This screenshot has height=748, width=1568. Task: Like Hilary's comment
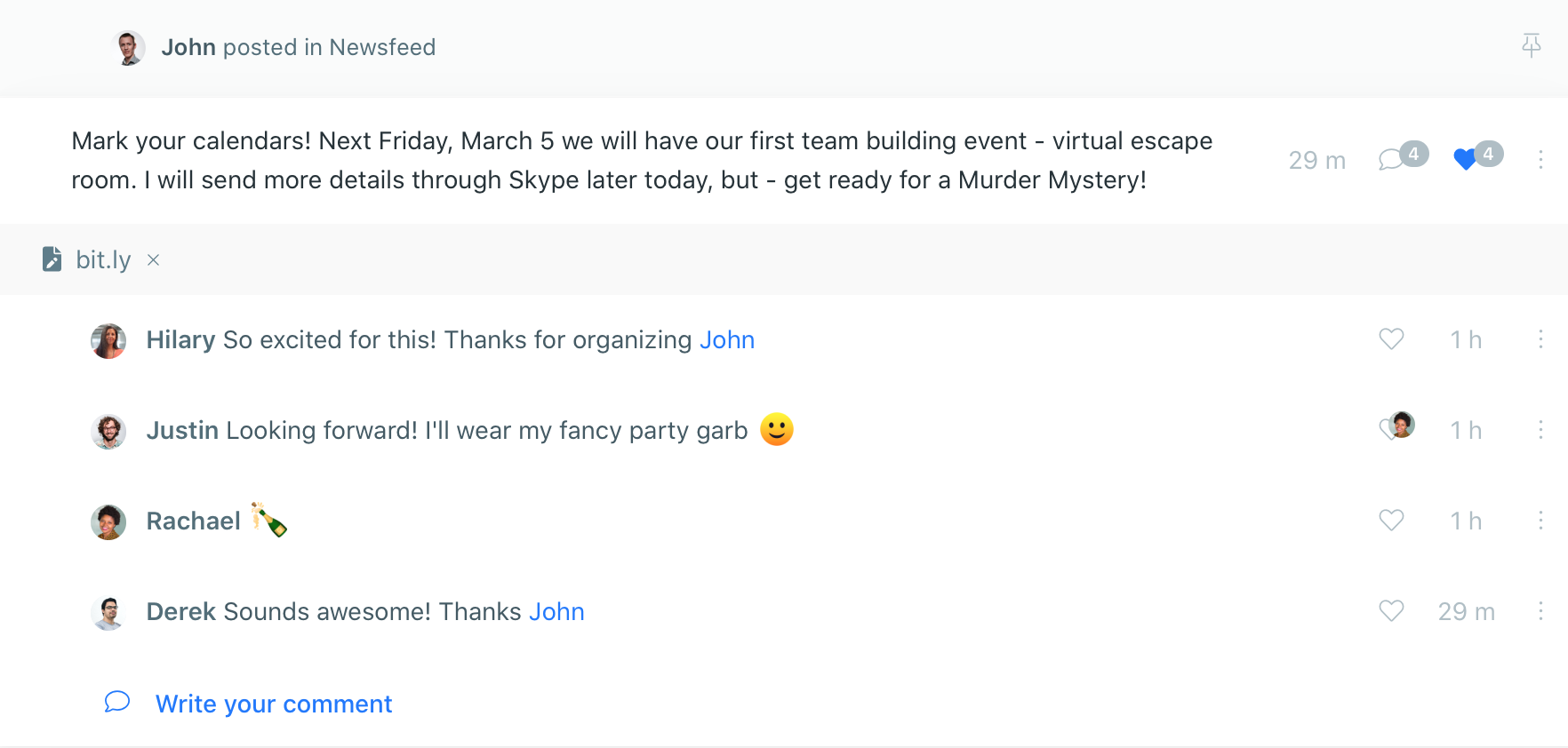coord(1391,339)
